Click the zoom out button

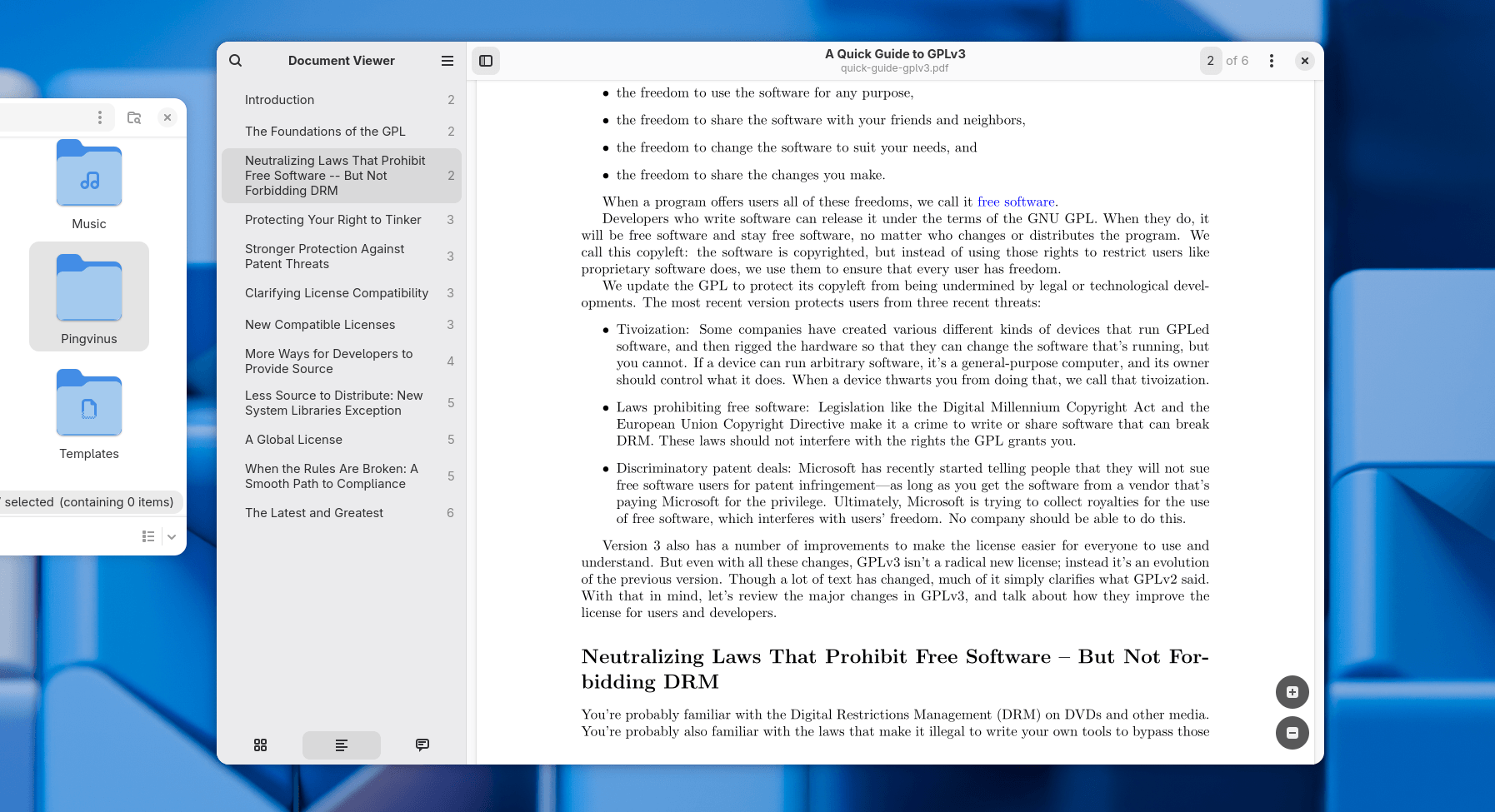[x=1292, y=733]
